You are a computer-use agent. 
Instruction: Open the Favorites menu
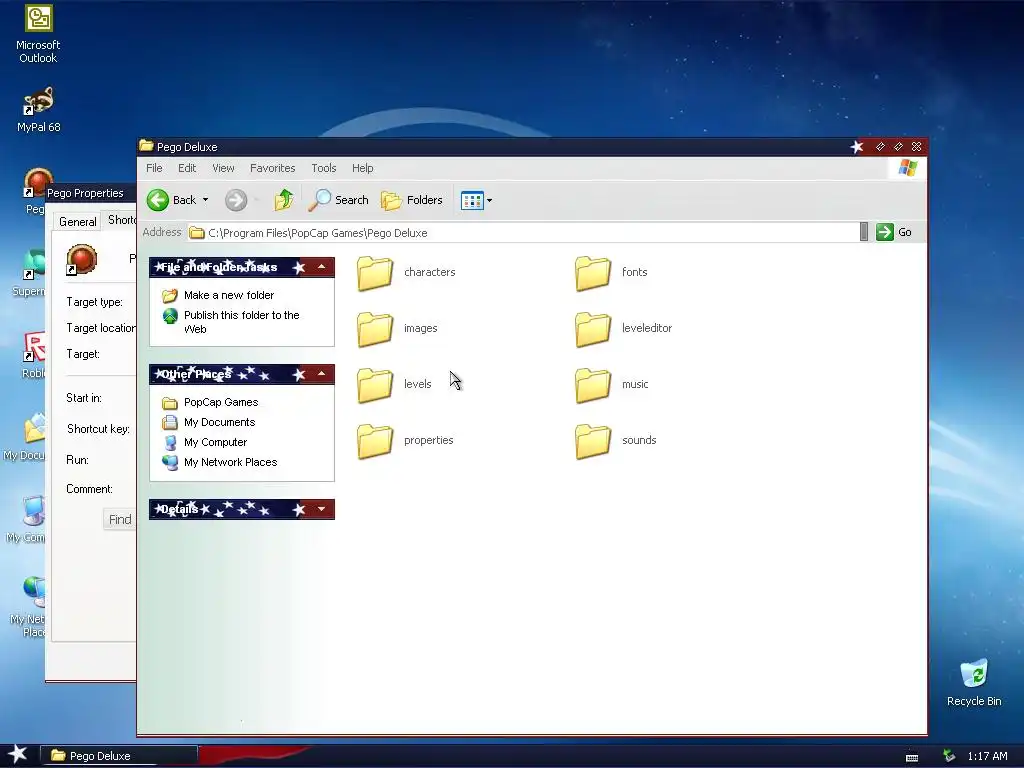[x=272, y=168]
